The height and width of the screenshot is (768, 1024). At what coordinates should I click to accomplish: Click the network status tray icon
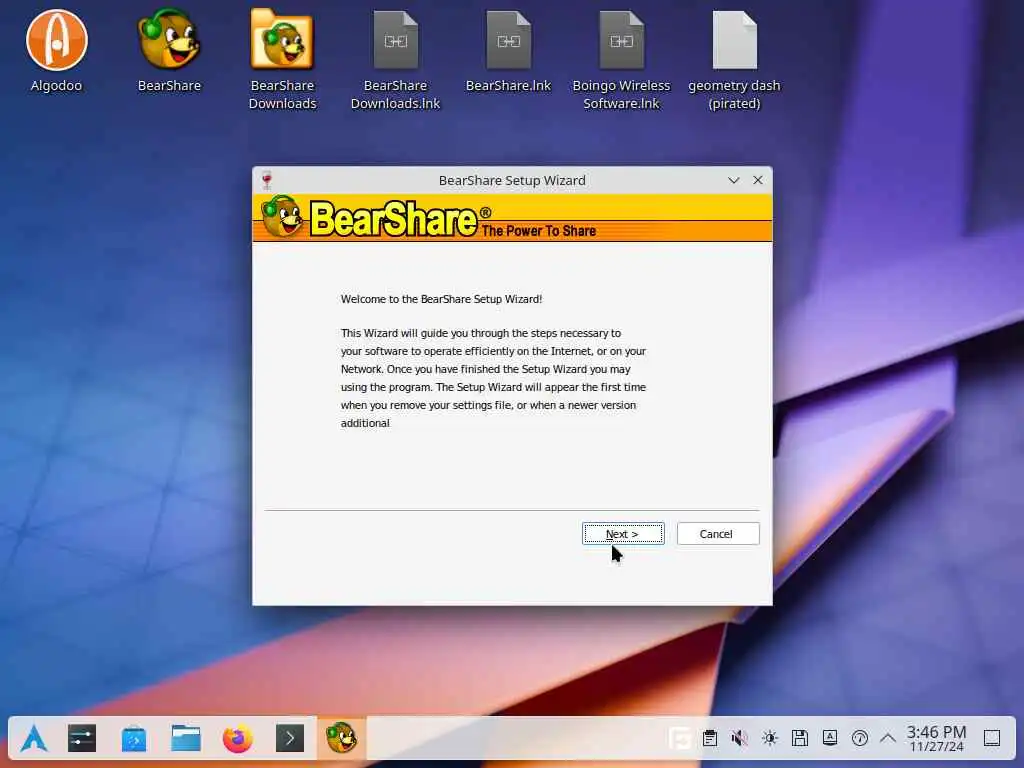pyautogui.click(x=859, y=739)
